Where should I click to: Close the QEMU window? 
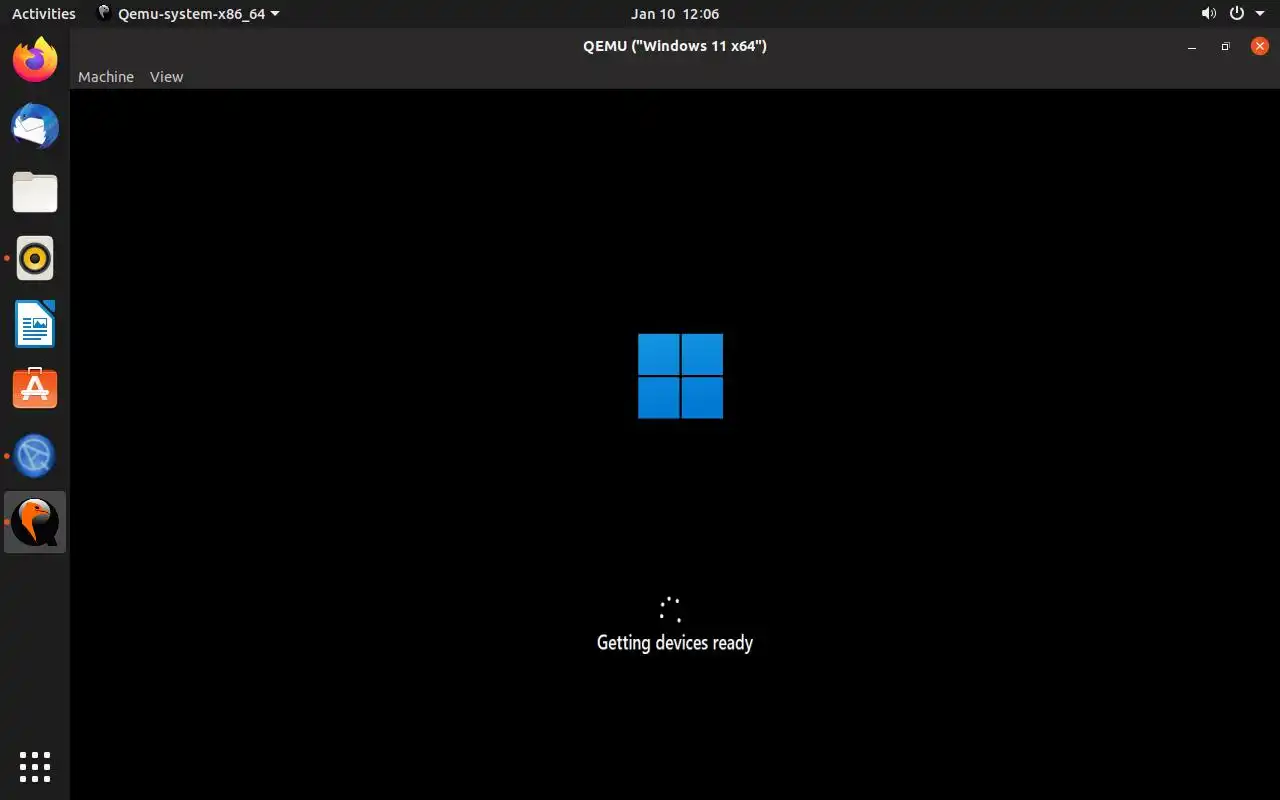[x=1260, y=46]
